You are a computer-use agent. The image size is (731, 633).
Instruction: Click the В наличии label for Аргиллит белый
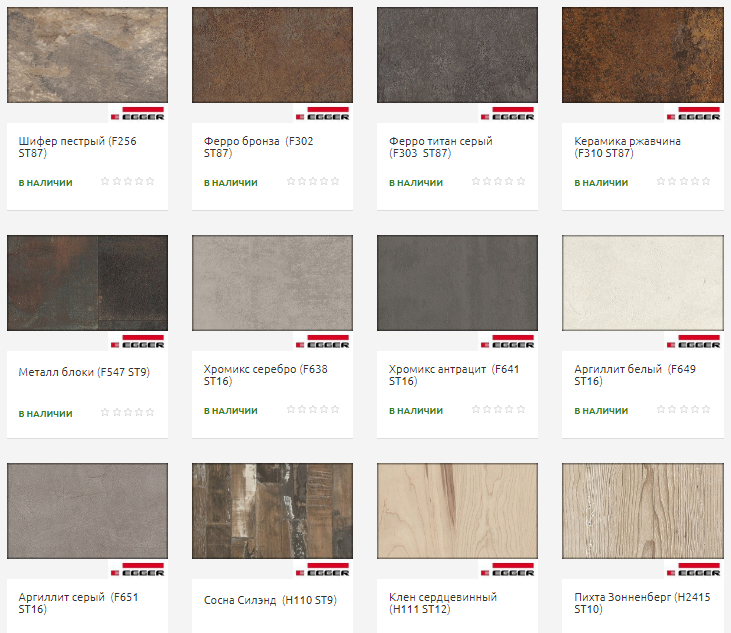click(601, 411)
